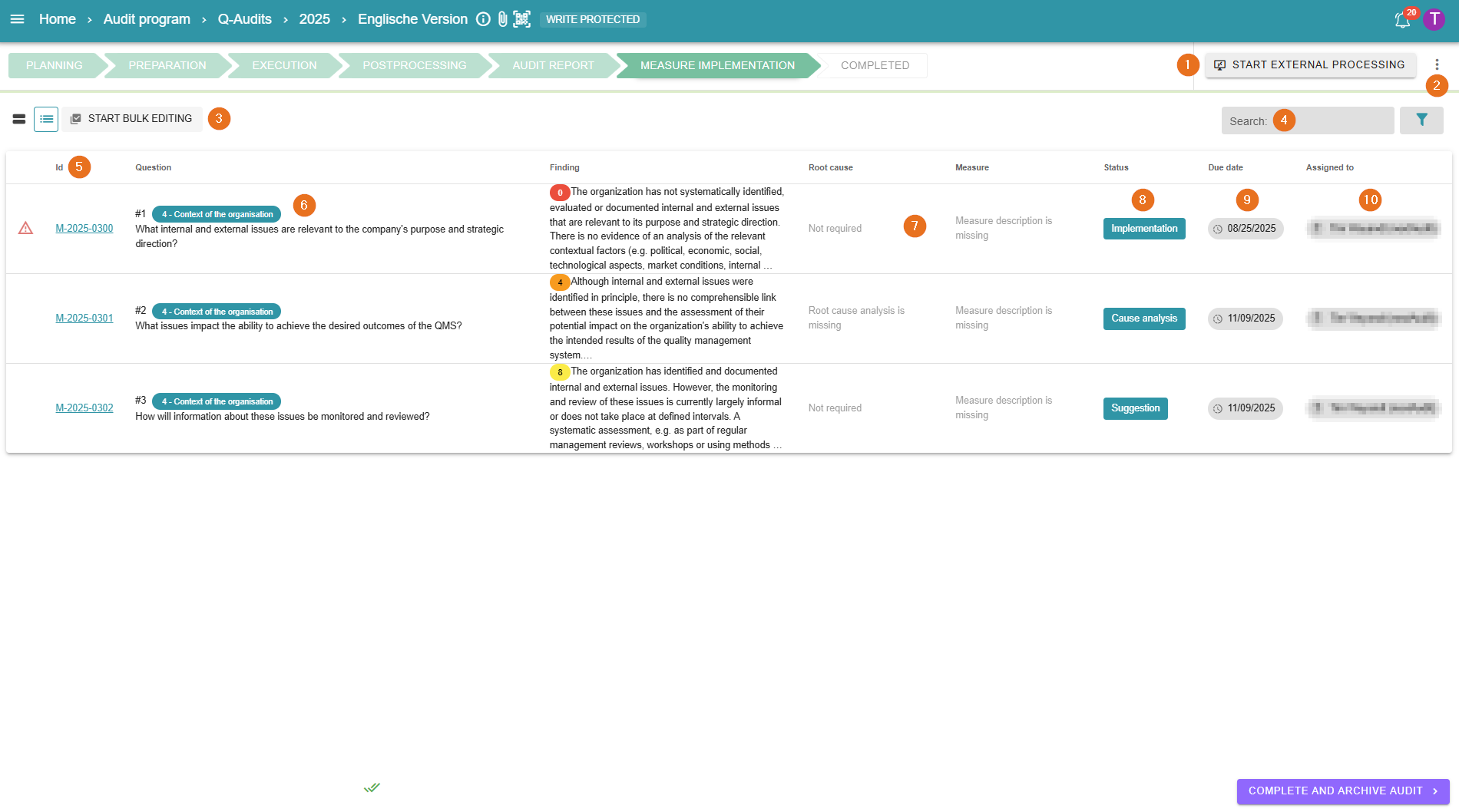Open the attachments paperclip icon
1459x812 pixels.
(502, 19)
